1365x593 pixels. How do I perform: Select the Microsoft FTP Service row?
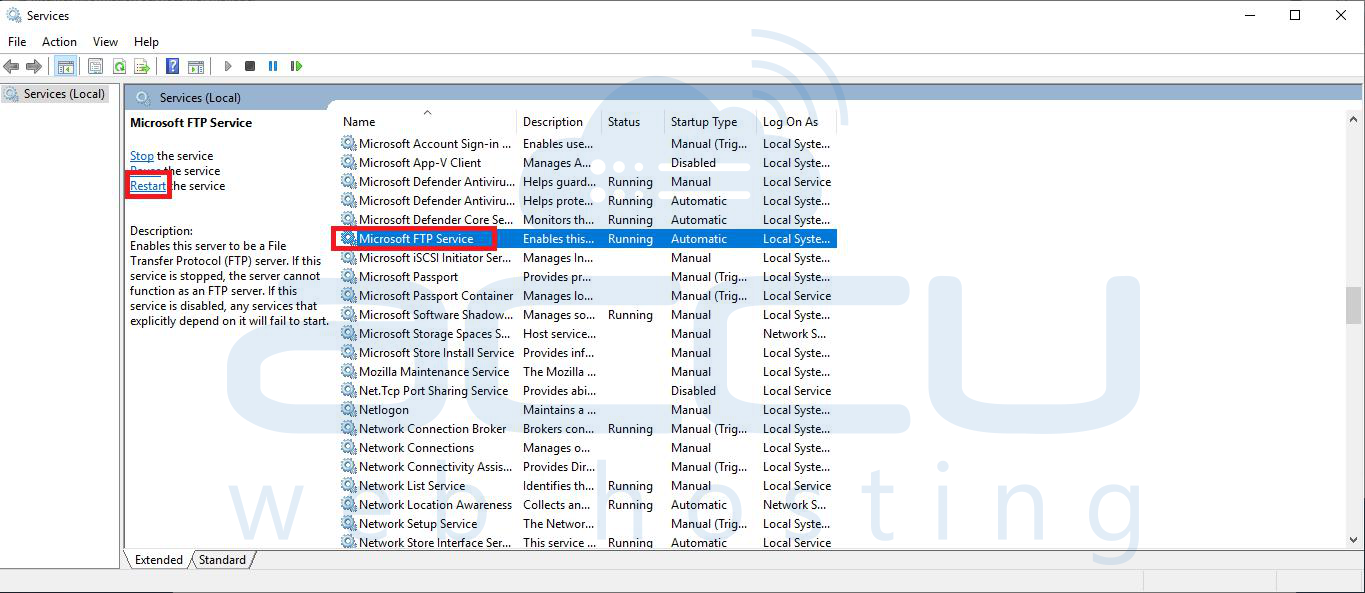(420, 238)
